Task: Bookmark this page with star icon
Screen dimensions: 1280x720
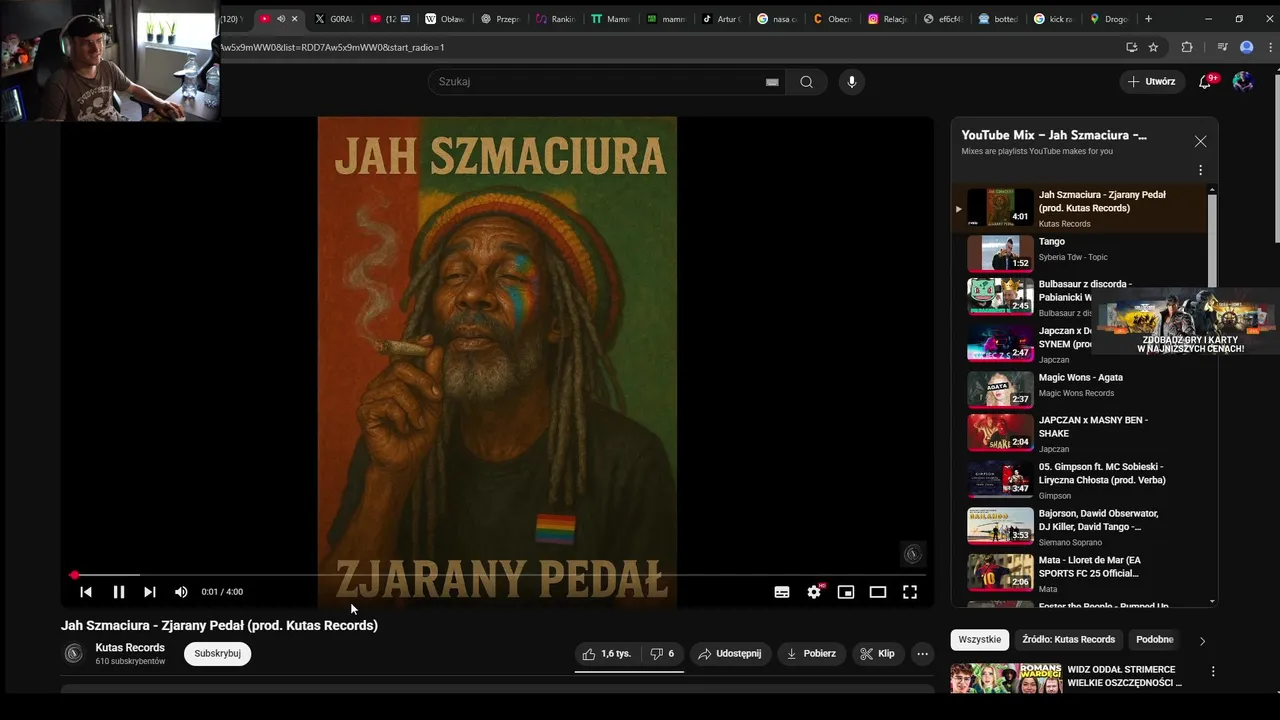Action: tap(1153, 47)
